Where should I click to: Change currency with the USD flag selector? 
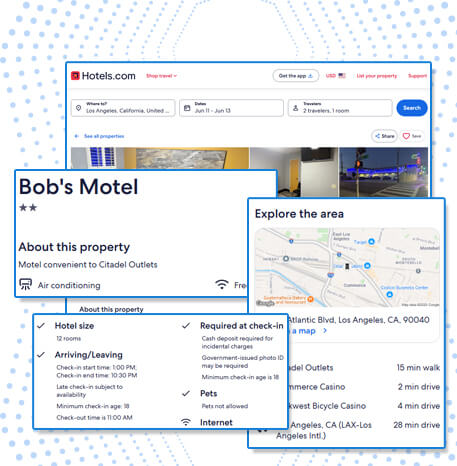point(336,76)
